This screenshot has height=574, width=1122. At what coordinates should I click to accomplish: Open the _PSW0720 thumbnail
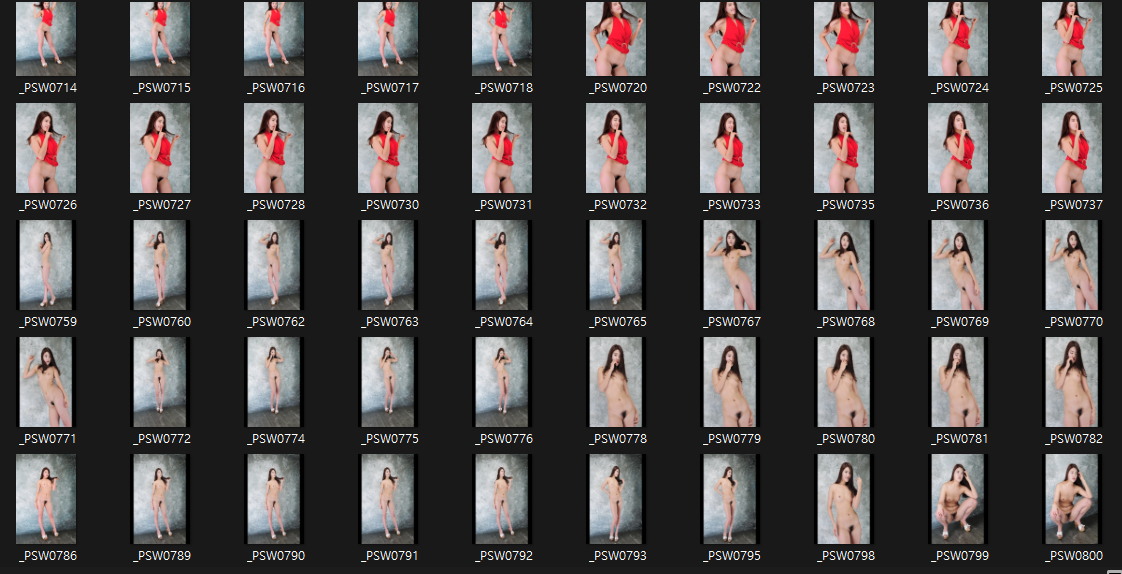pos(616,39)
